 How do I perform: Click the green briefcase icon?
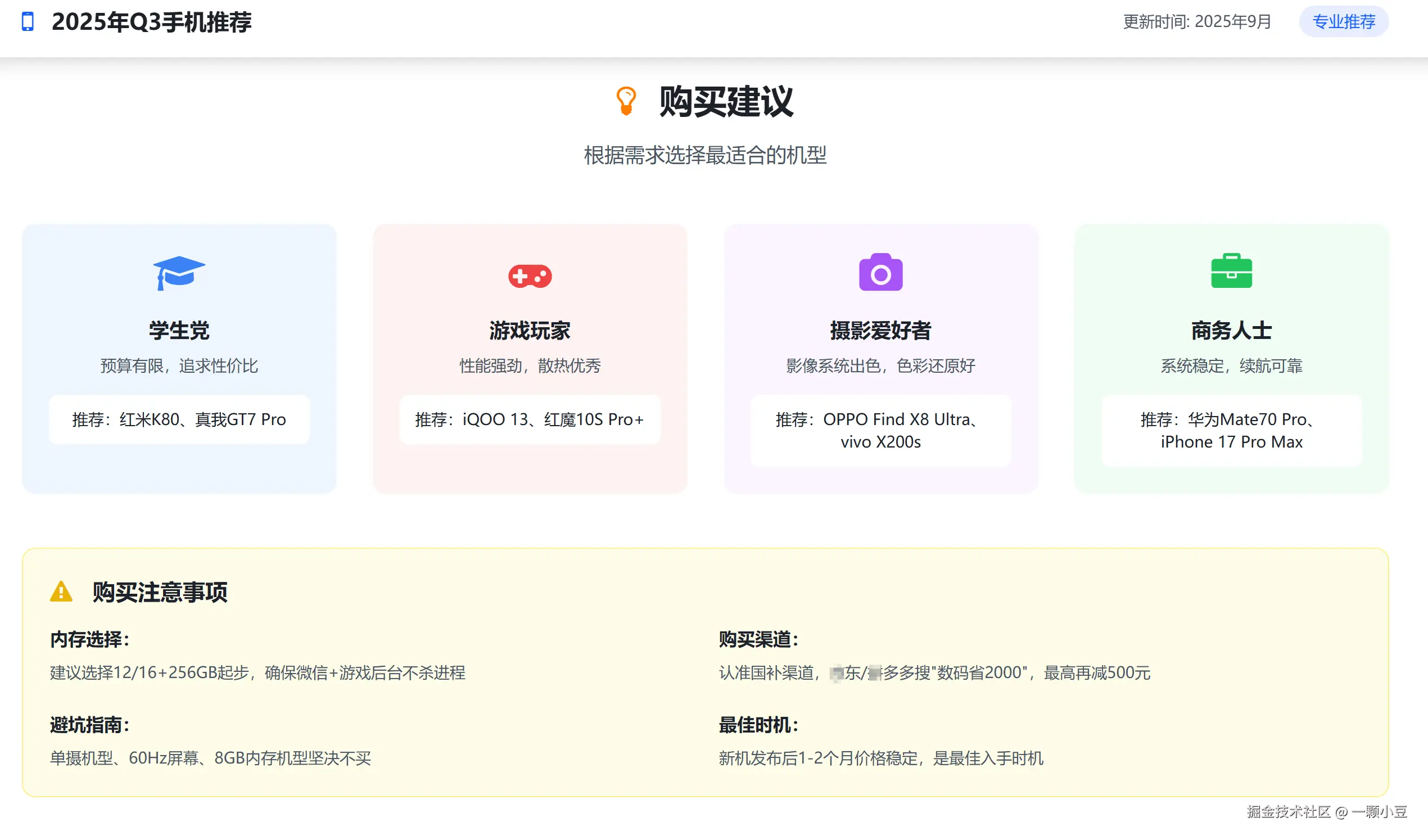1231,271
